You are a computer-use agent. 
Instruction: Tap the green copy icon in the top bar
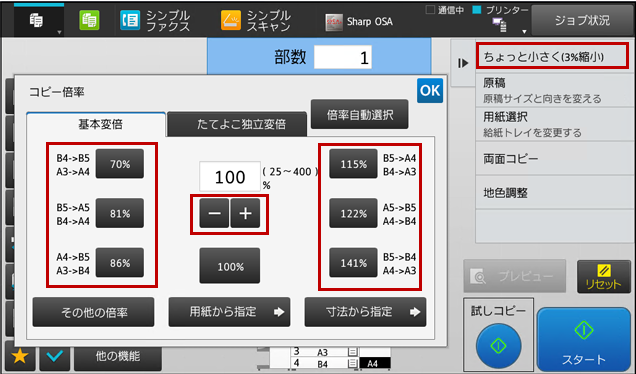[89, 20]
